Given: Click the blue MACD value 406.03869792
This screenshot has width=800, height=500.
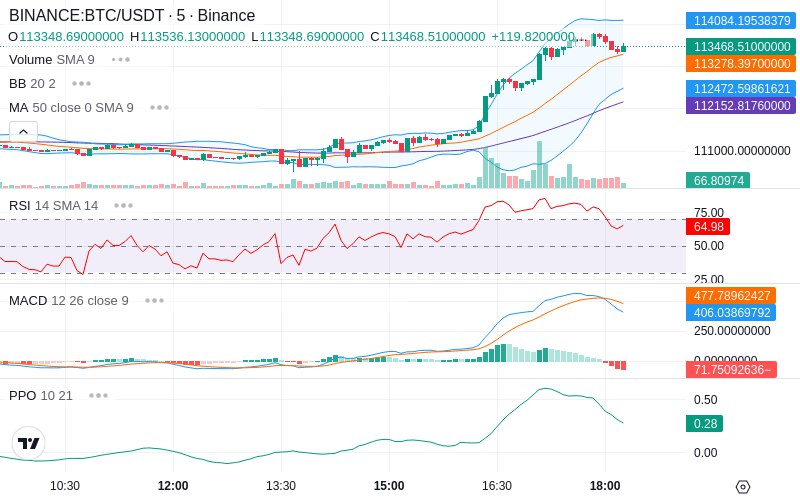Looking at the screenshot, I should tap(731, 312).
